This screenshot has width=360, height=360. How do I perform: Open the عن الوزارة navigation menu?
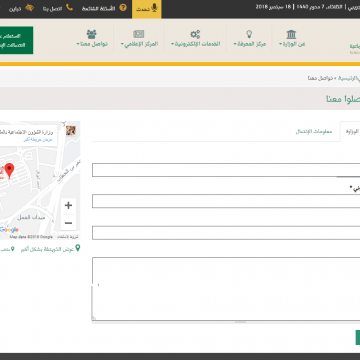pos(292,44)
